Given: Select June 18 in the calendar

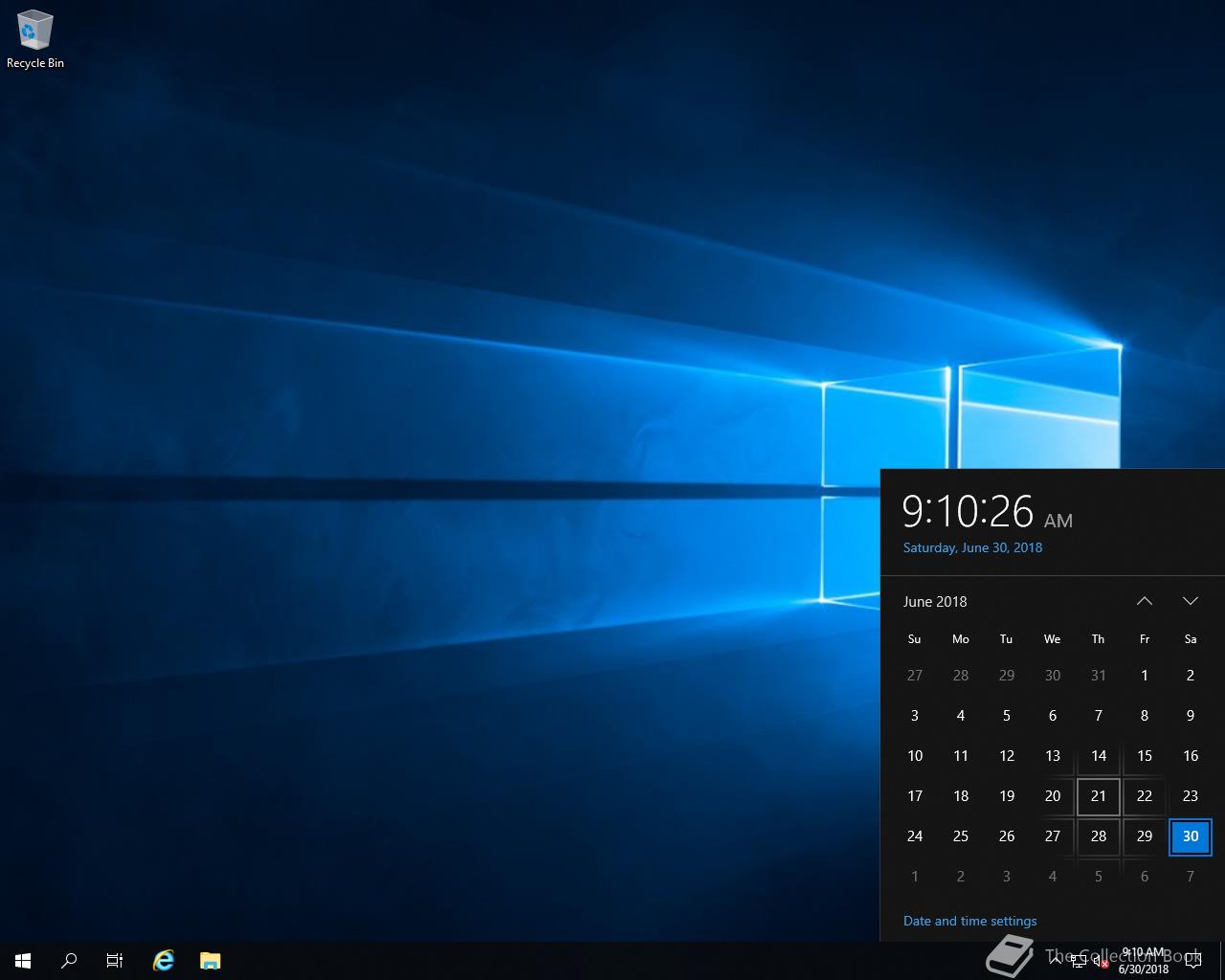Looking at the screenshot, I should tap(961, 796).
